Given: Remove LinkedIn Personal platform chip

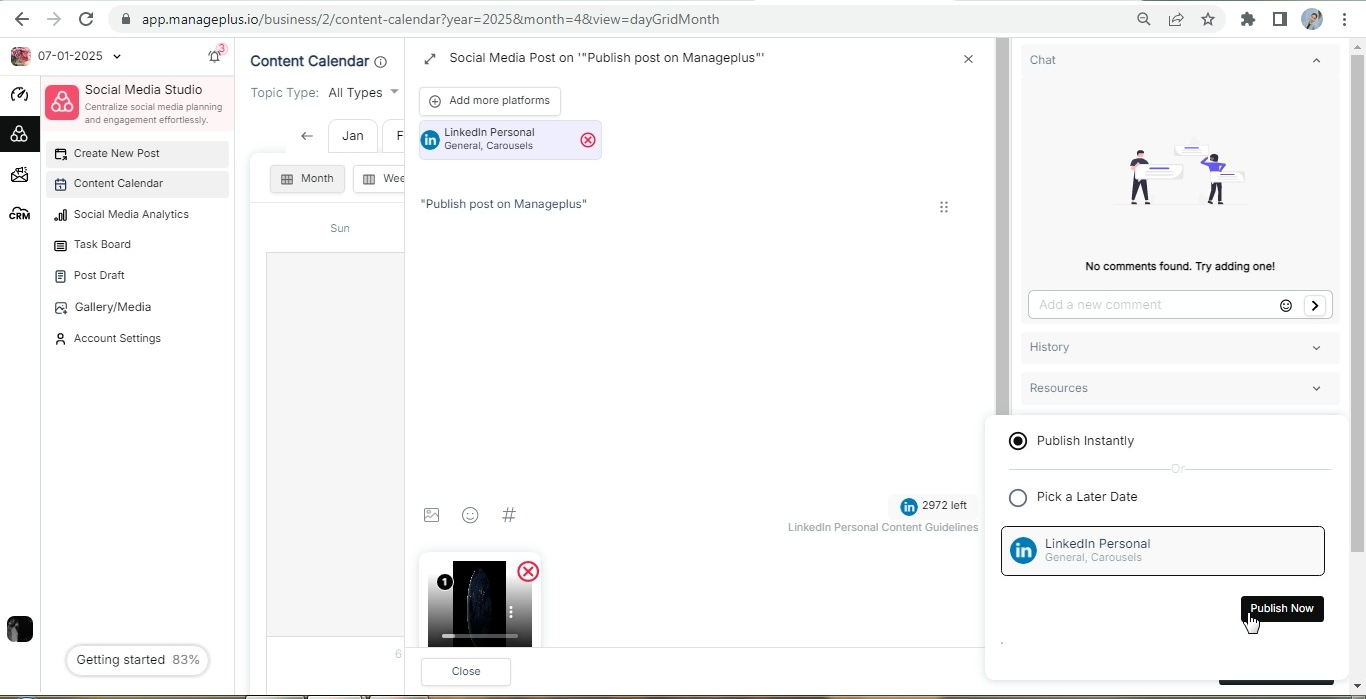Looking at the screenshot, I should tap(588, 140).
